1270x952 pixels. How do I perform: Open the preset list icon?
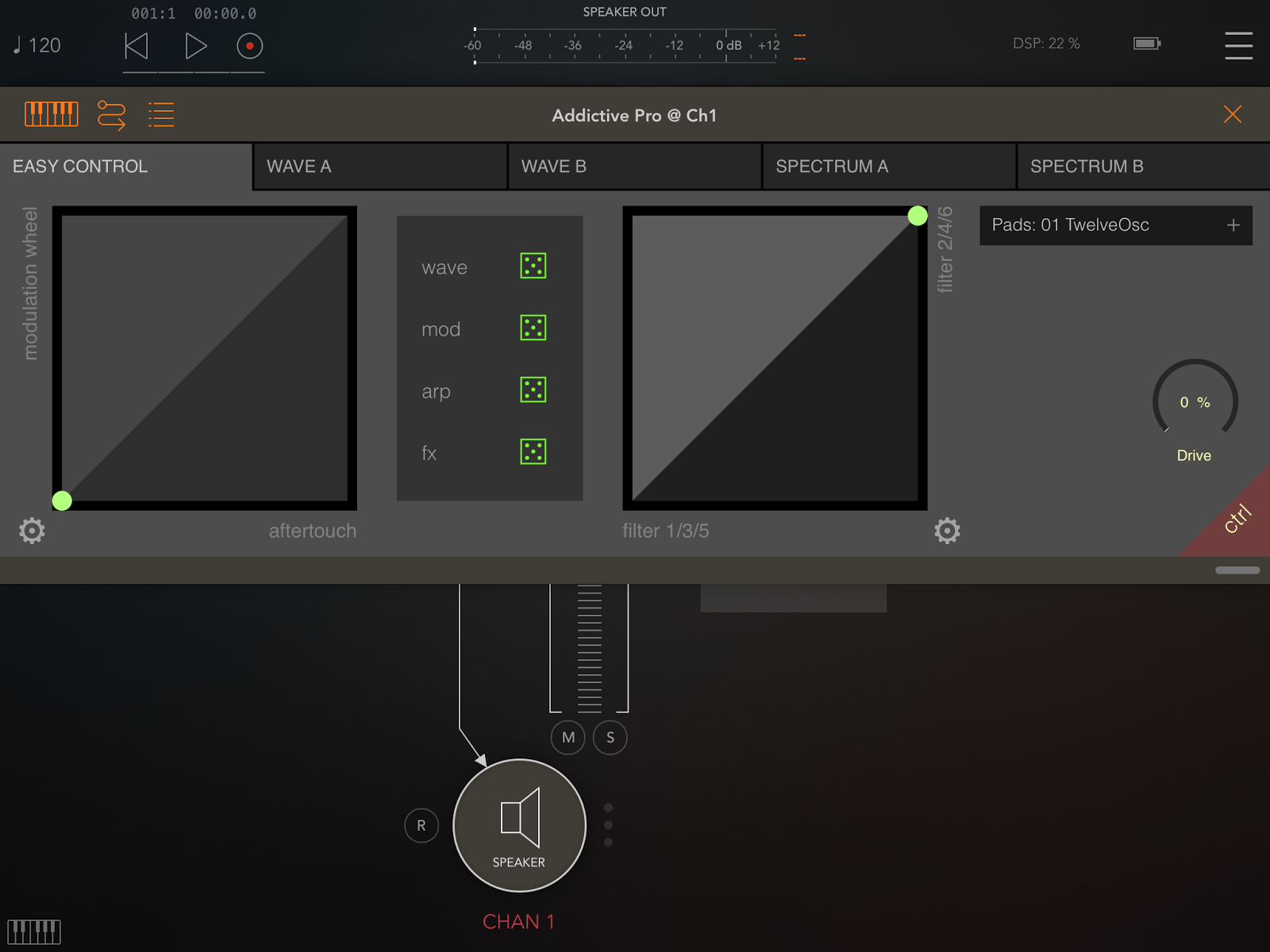point(160,114)
